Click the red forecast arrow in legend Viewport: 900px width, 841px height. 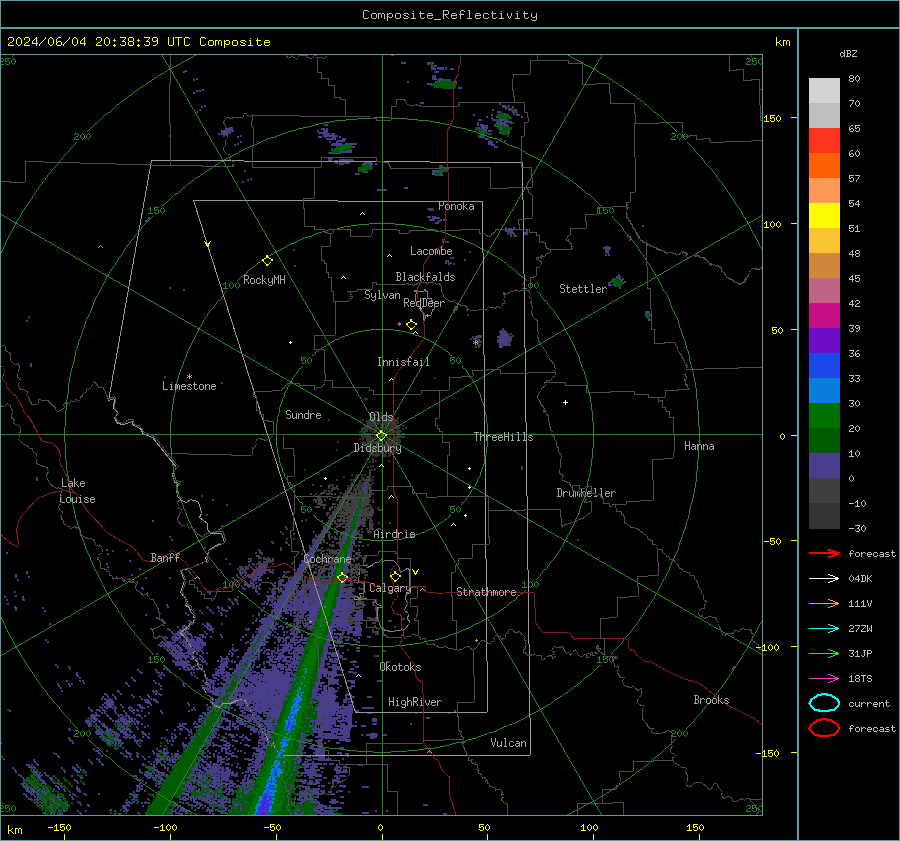point(824,553)
